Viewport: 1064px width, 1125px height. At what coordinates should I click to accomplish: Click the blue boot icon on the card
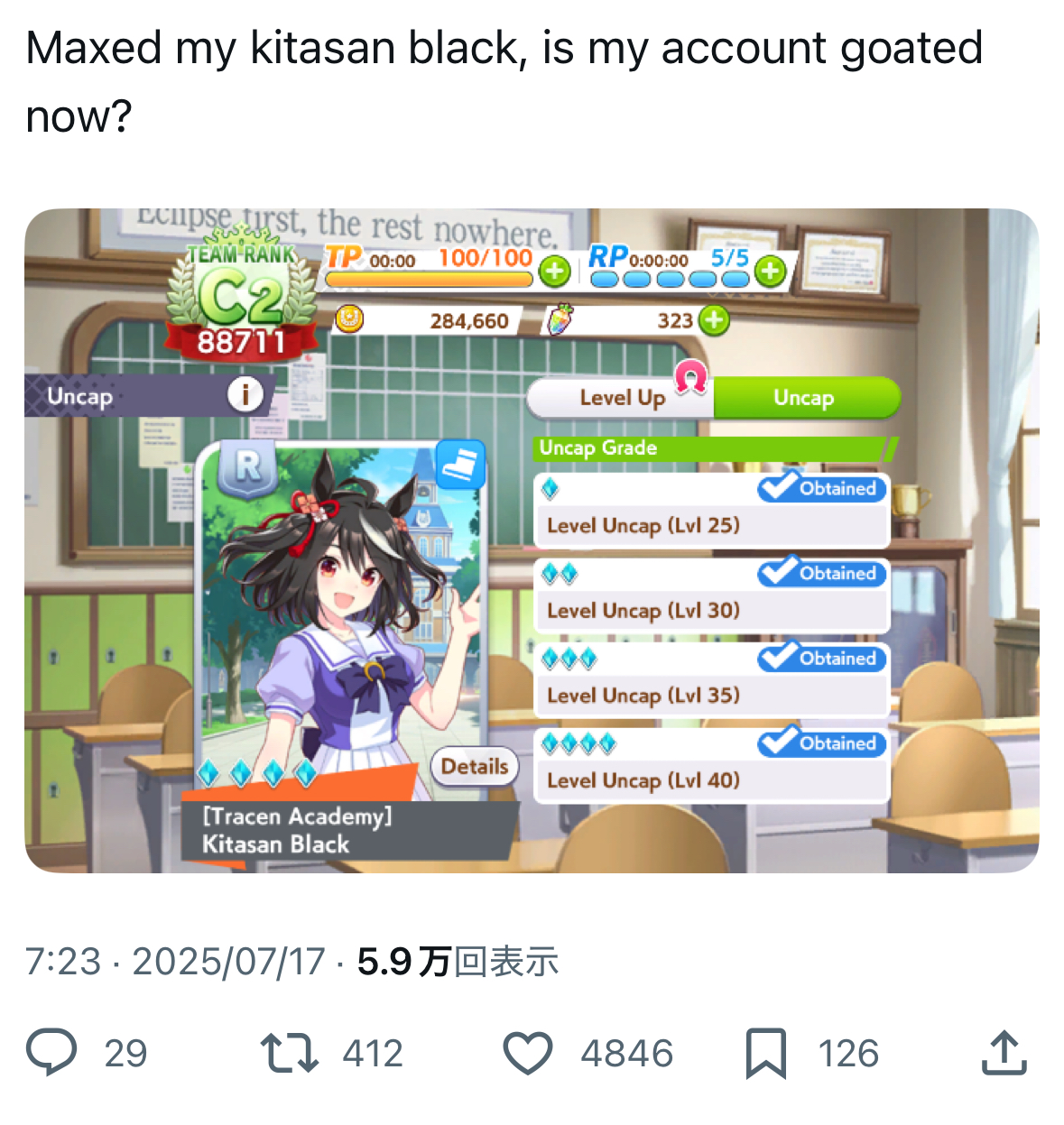pos(460,465)
